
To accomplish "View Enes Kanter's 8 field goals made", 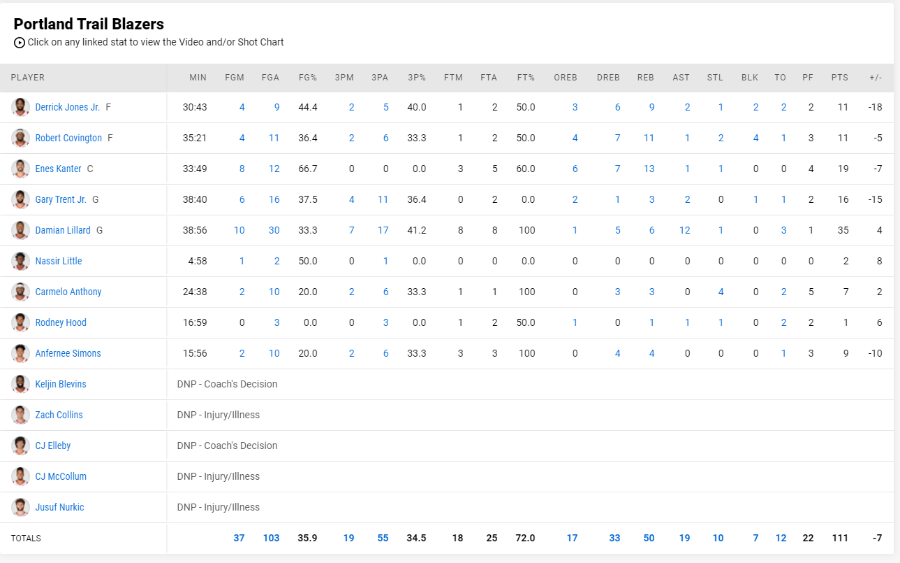I will 242,169.
